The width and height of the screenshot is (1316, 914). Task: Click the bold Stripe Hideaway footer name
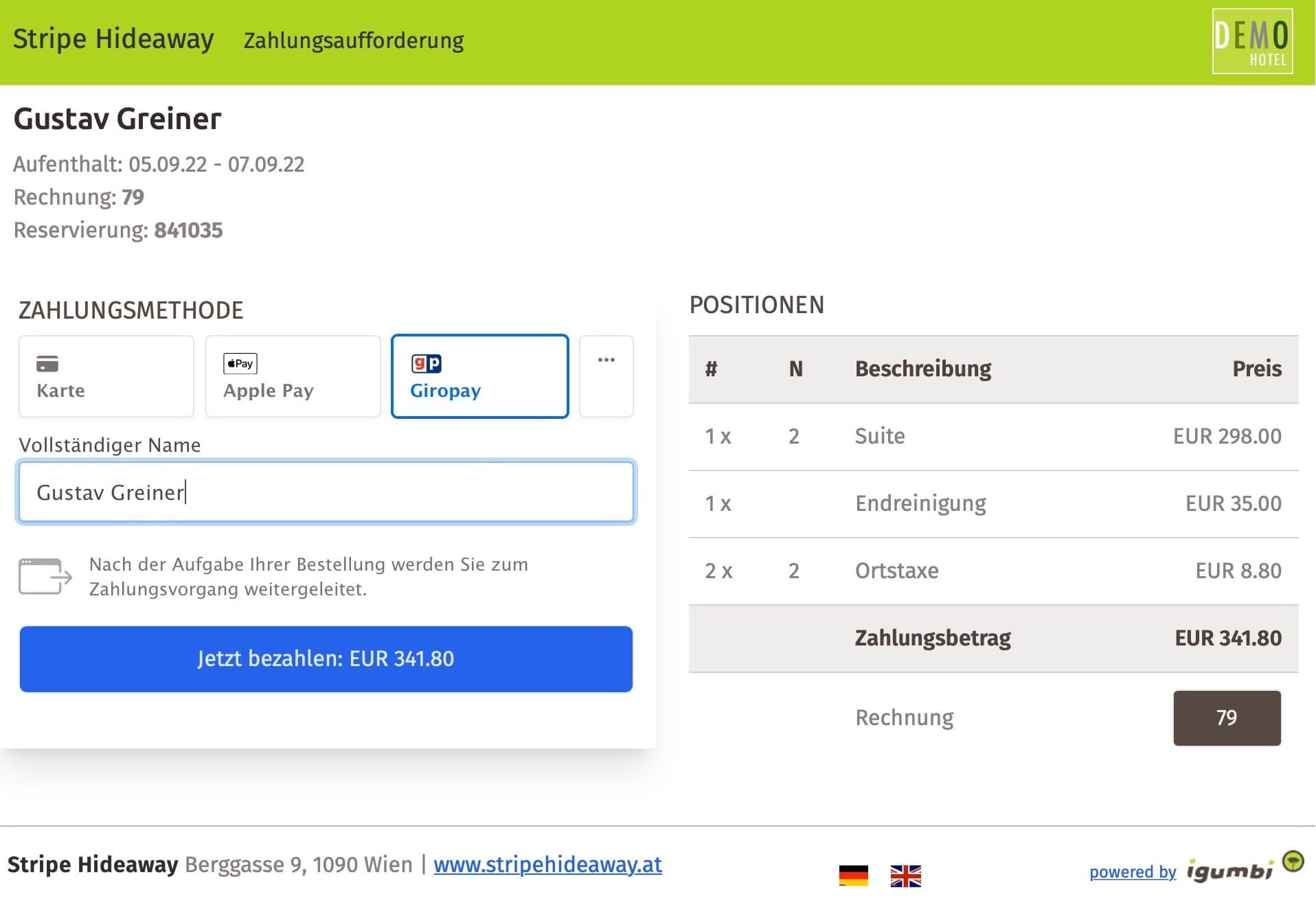click(x=93, y=864)
